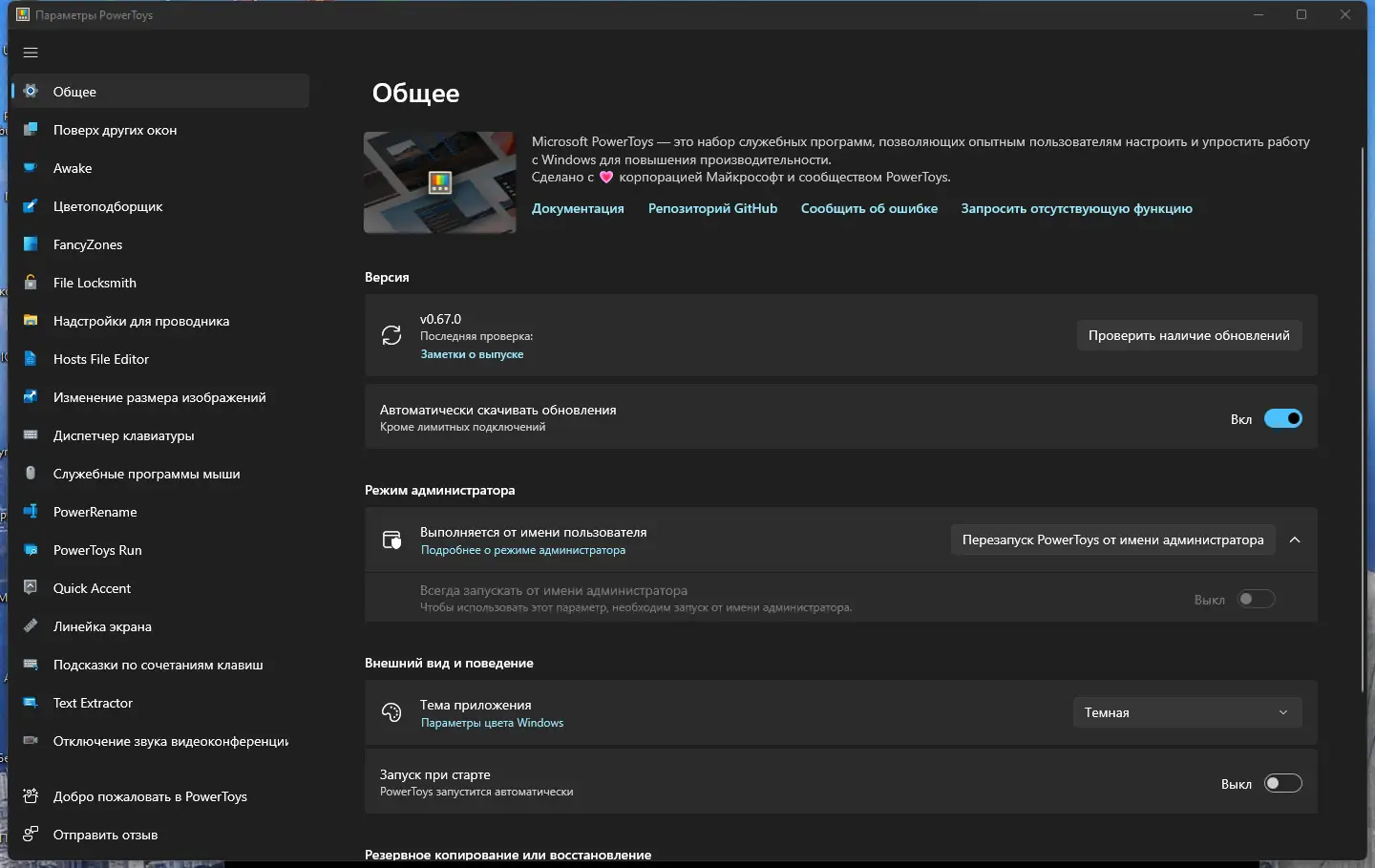Open FancyZones via its sidebar icon
The height and width of the screenshot is (868, 1375).
pyautogui.click(x=31, y=244)
